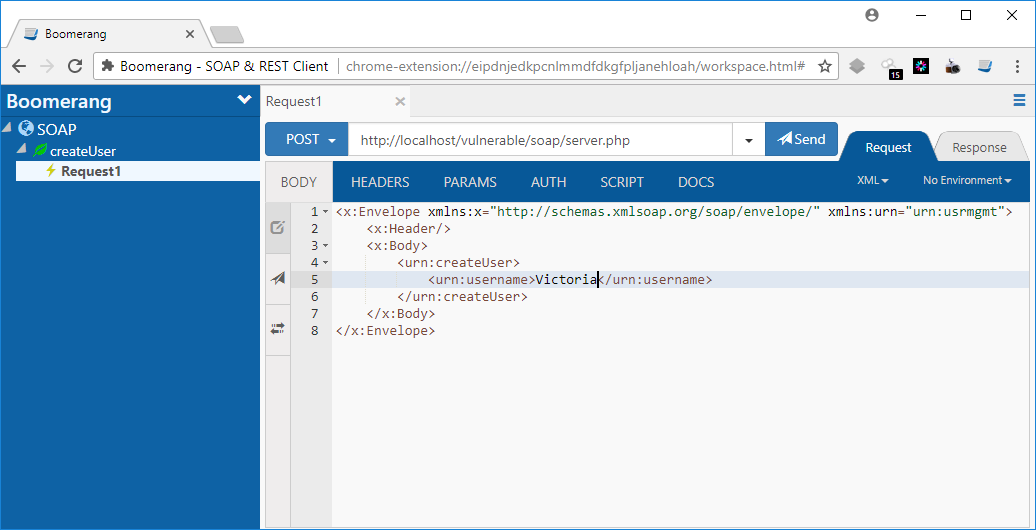
Task: Open the HEADERS section tab
Action: tap(380, 182)
